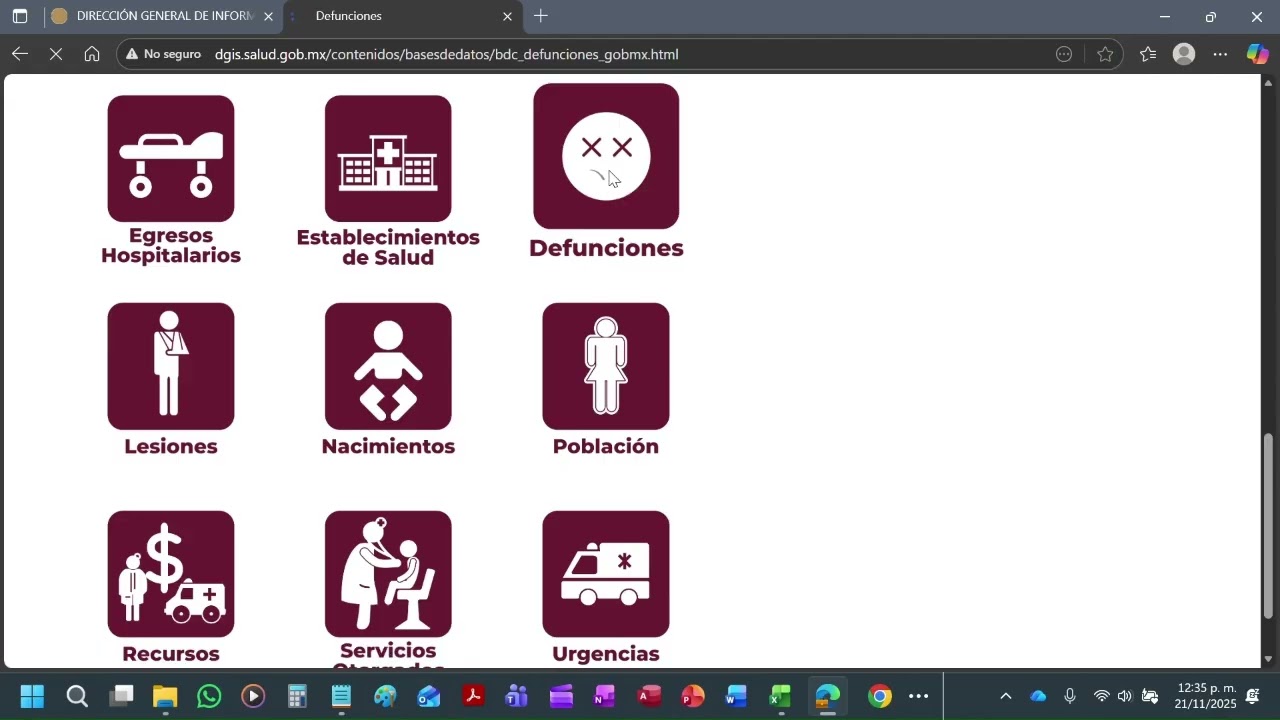The width and height of the screenshot is (1280, 720).
Task: Show more taskbar apps overflow
Action: pyautogui.click(x=919, y=696)
